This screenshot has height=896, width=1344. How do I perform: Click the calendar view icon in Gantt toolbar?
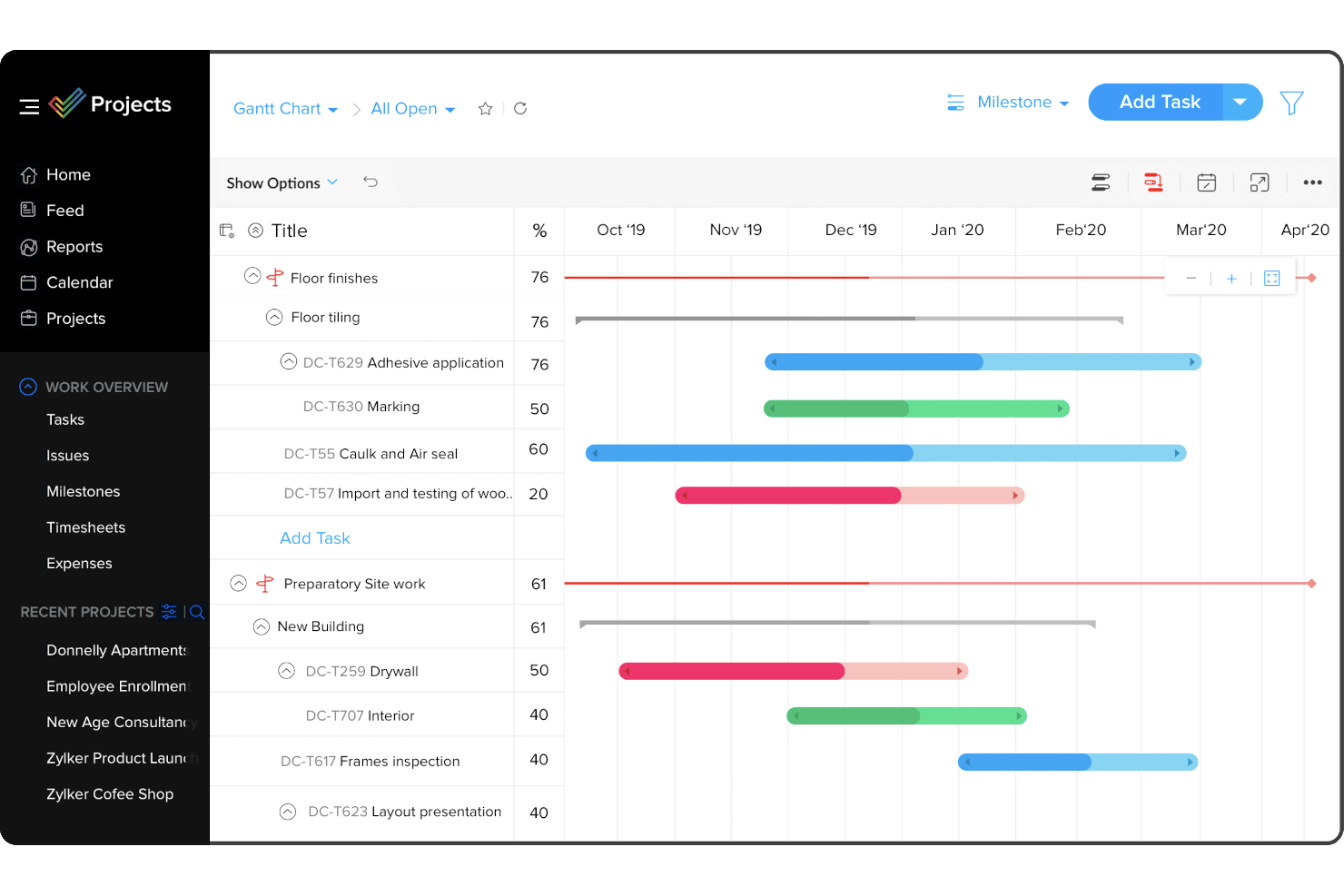1206,182
